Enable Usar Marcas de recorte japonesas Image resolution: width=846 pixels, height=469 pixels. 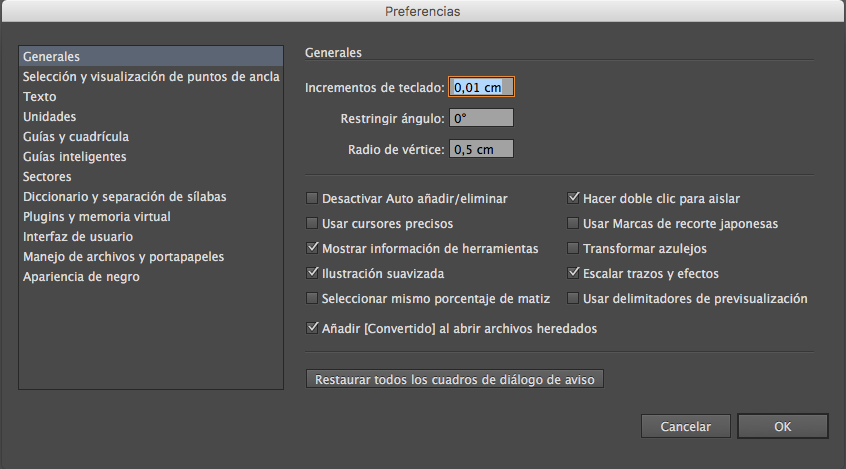[574, 224]
